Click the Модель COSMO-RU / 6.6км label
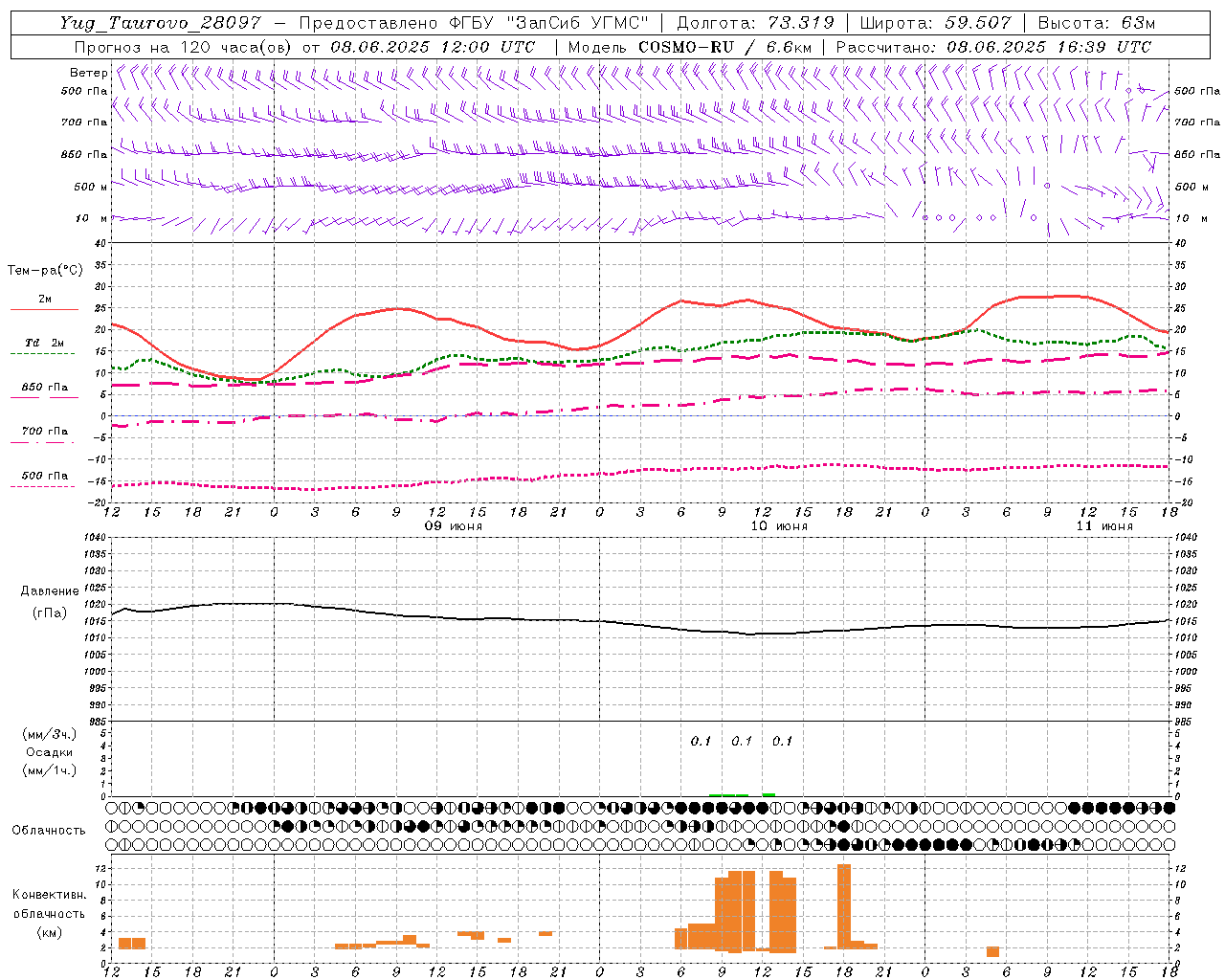 [690, 47]
